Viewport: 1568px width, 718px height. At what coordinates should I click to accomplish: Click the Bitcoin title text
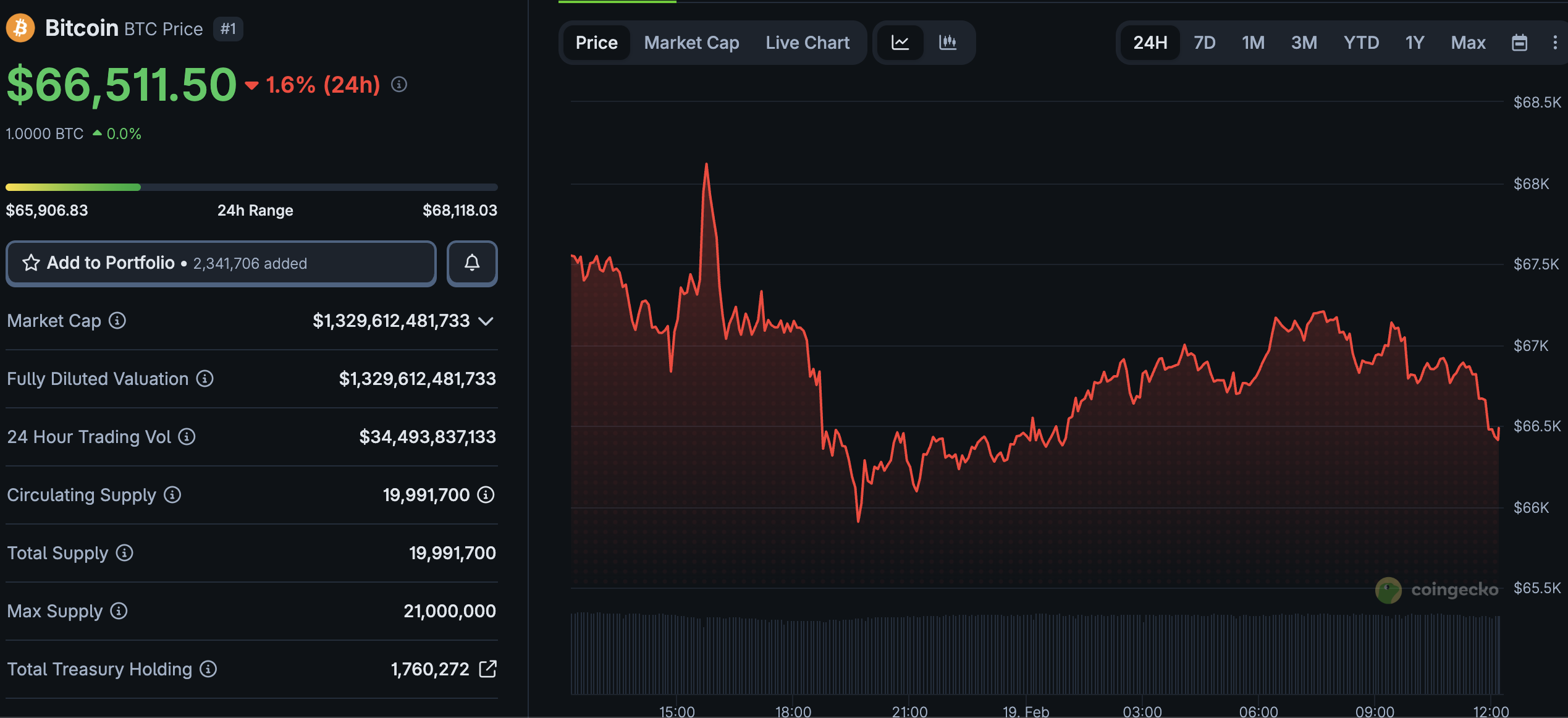(82, 28)
